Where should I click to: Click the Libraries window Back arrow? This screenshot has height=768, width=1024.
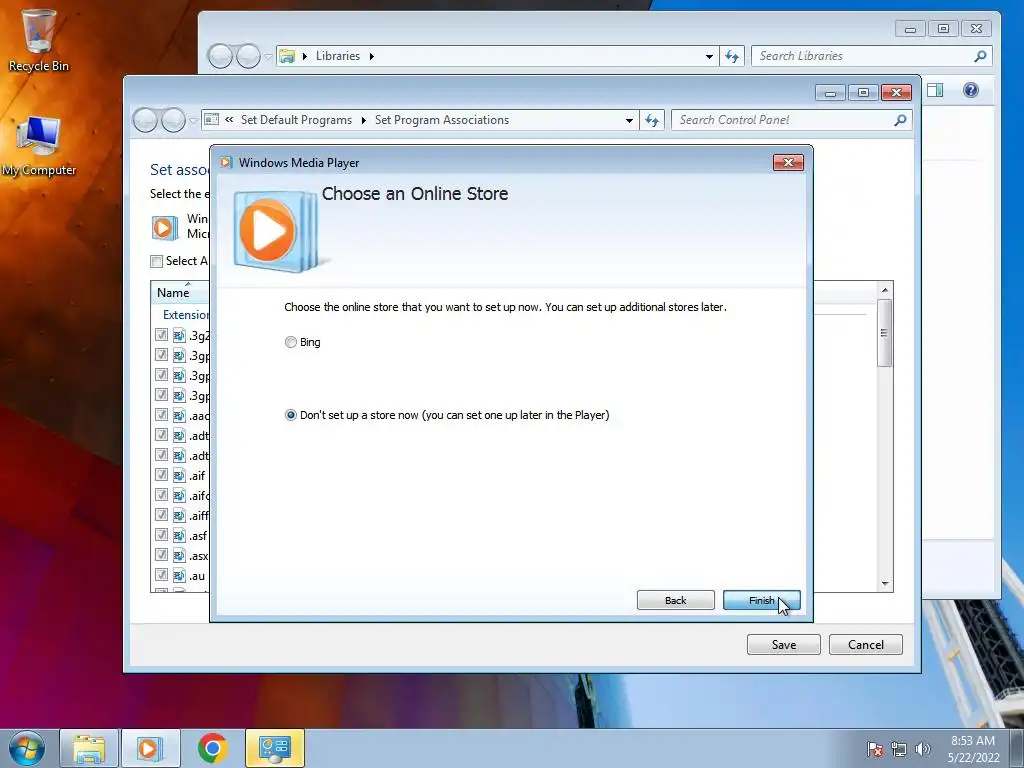tap(220, 56)
